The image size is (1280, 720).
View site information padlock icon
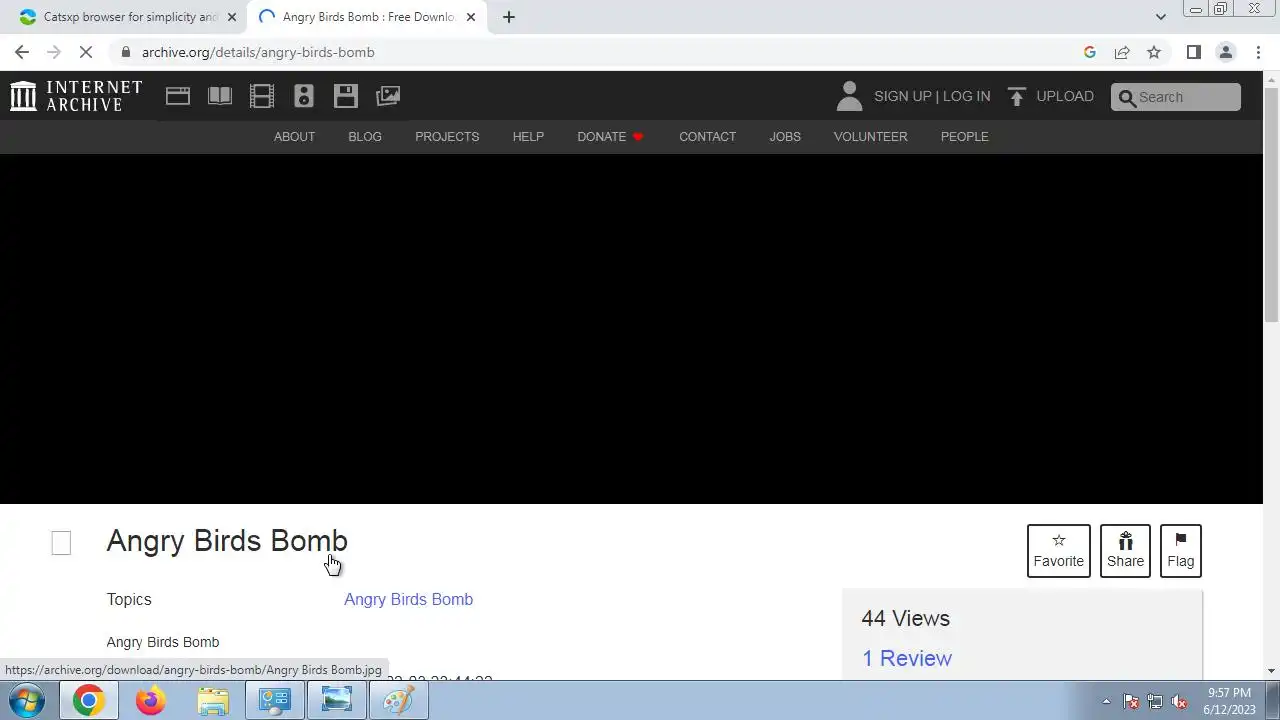[125, 52]
